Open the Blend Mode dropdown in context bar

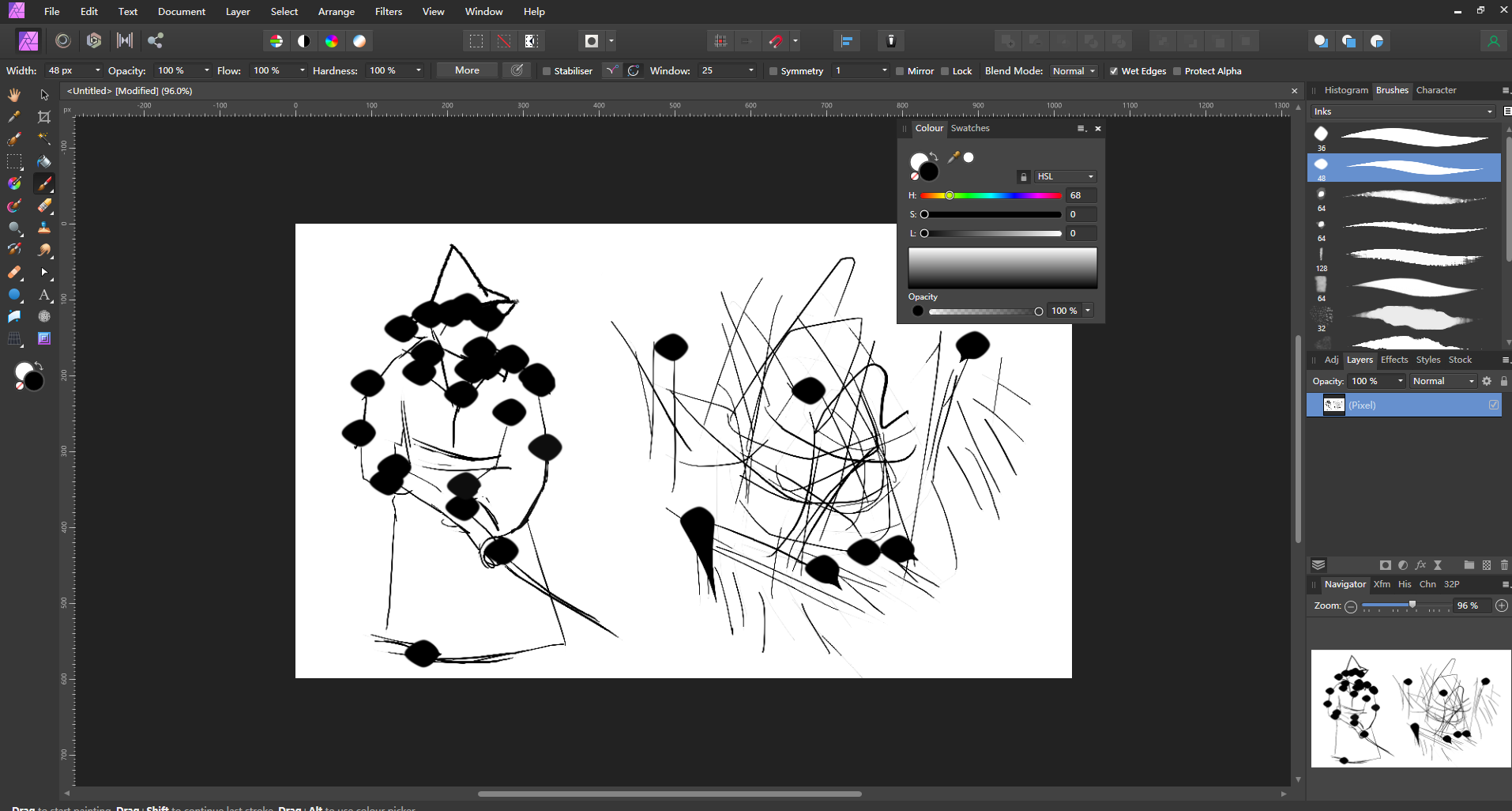tap(1074, 71)
